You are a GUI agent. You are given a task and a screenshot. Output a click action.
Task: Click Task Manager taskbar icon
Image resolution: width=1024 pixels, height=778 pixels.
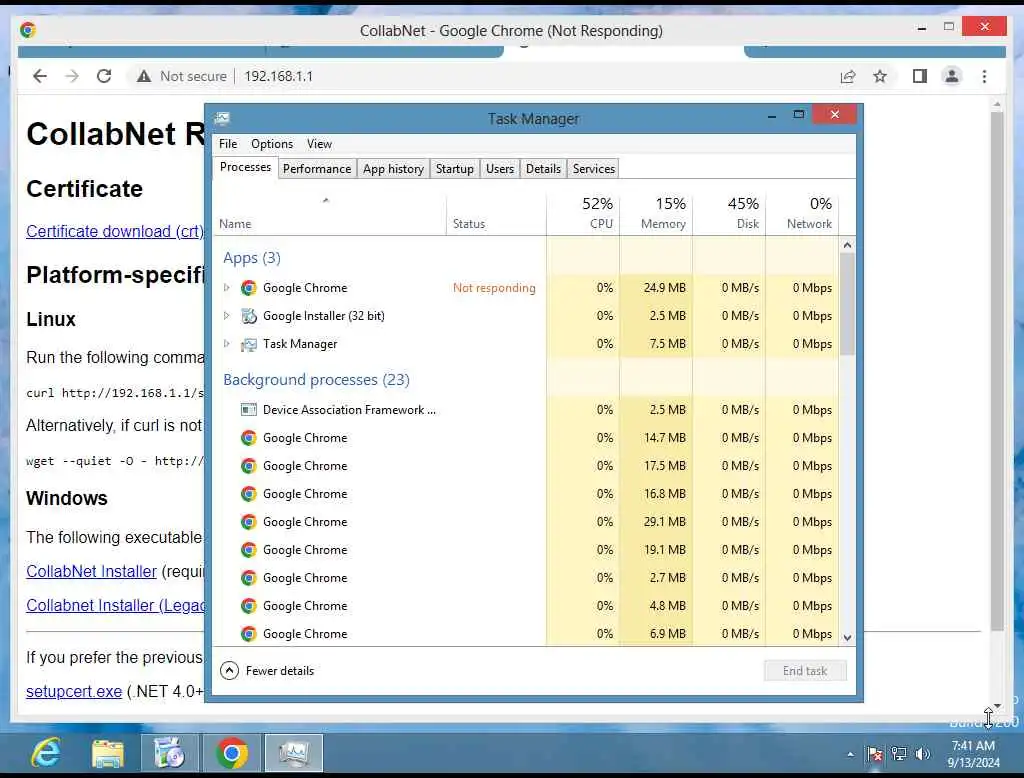click(293, 753)
